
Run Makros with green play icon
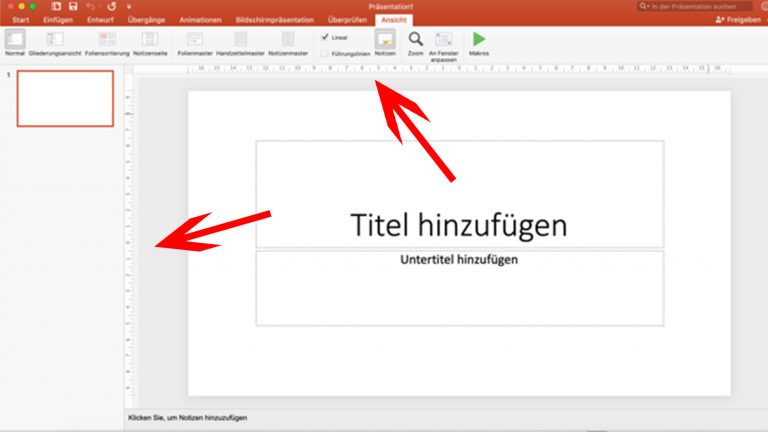click(479, 41)
